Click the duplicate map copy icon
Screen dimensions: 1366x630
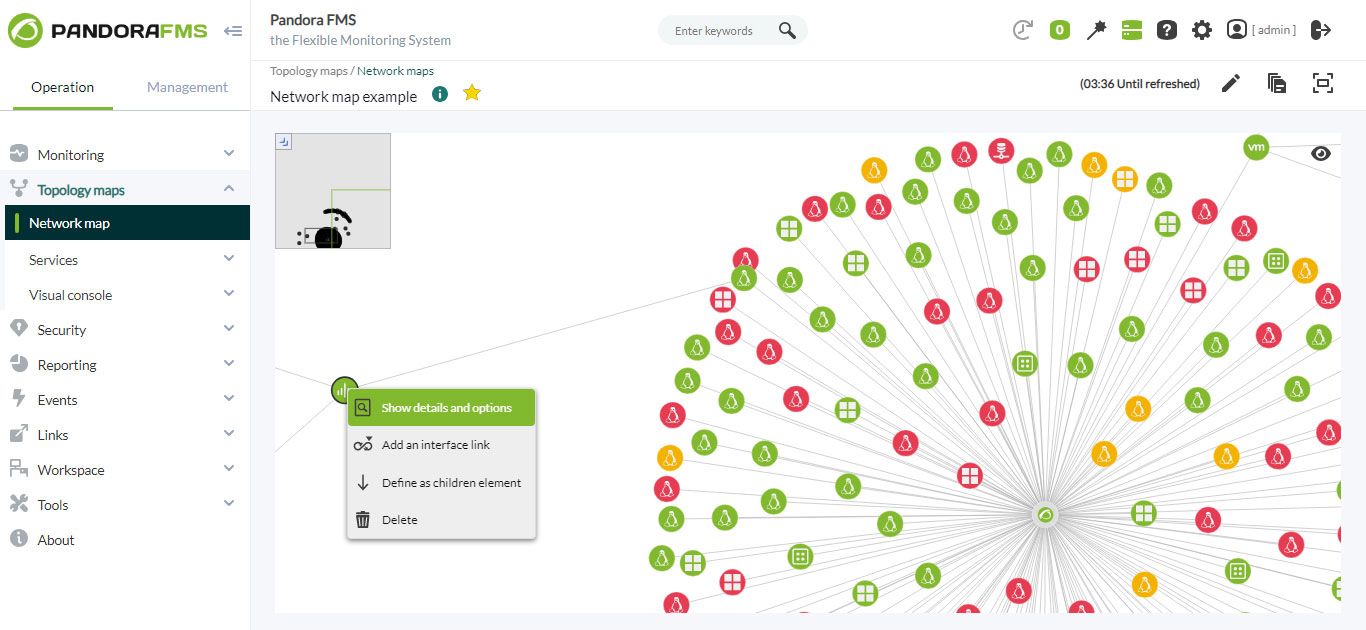1277,84
